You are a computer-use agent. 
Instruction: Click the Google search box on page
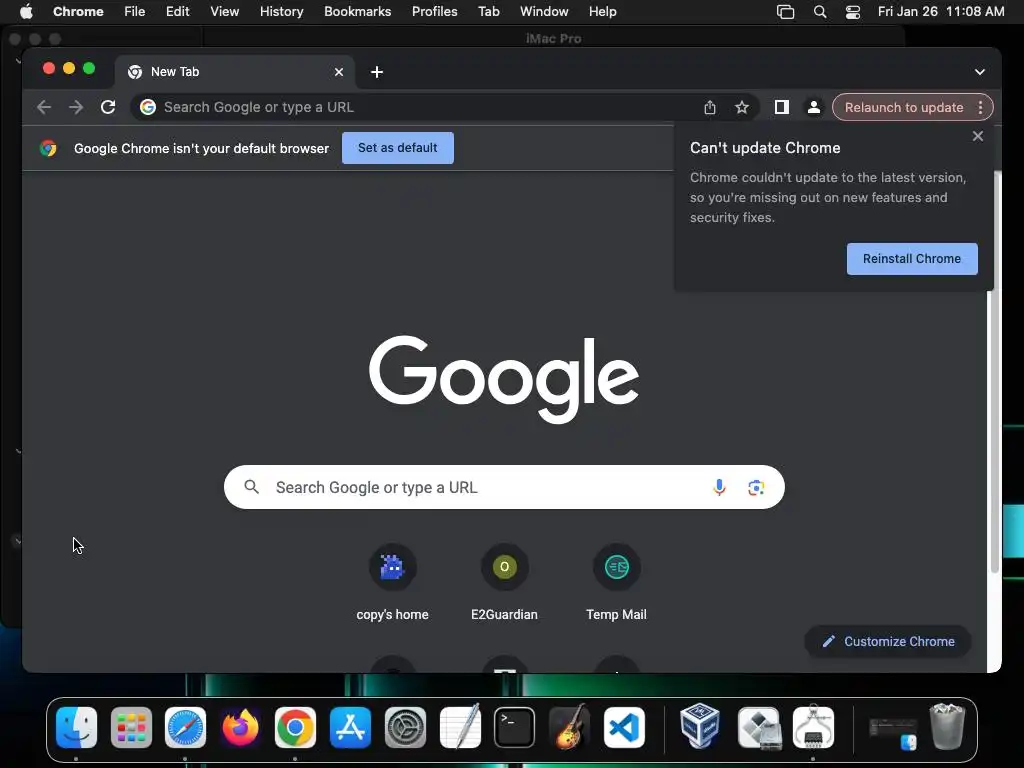(x=504, y=487)
